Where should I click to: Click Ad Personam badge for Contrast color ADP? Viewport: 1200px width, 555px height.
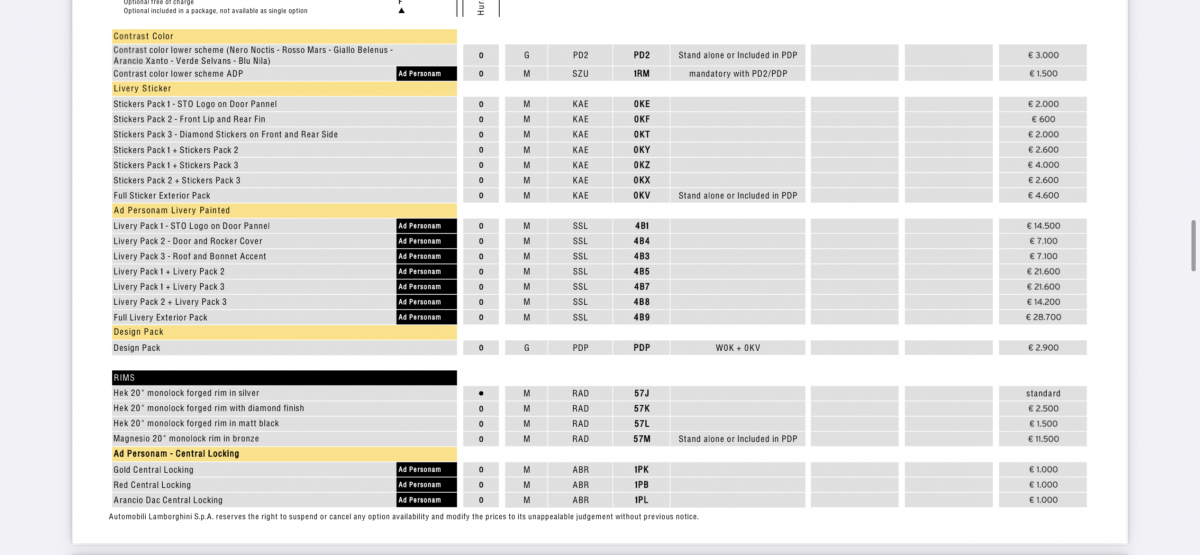click(426, 74)
